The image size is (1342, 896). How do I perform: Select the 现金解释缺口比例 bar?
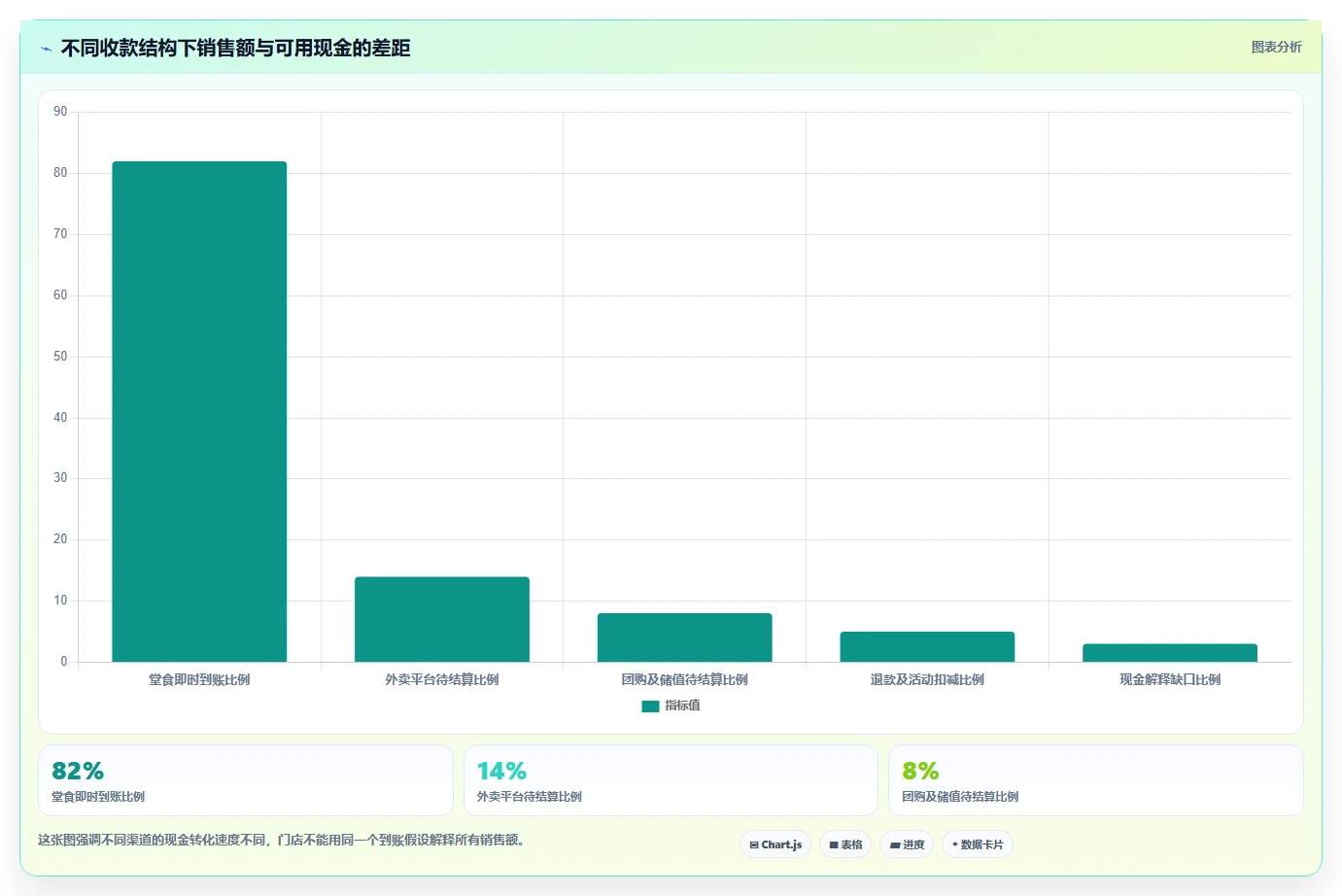point(1170,653)
